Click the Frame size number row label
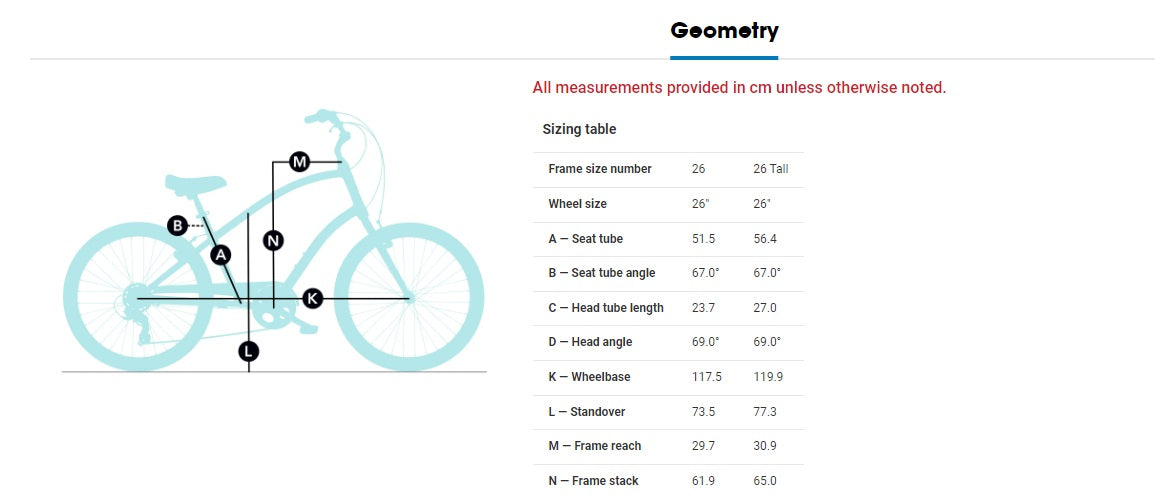Image resolution: width=1155 pixels, height=504 pixels. click(x=600, y=169)
